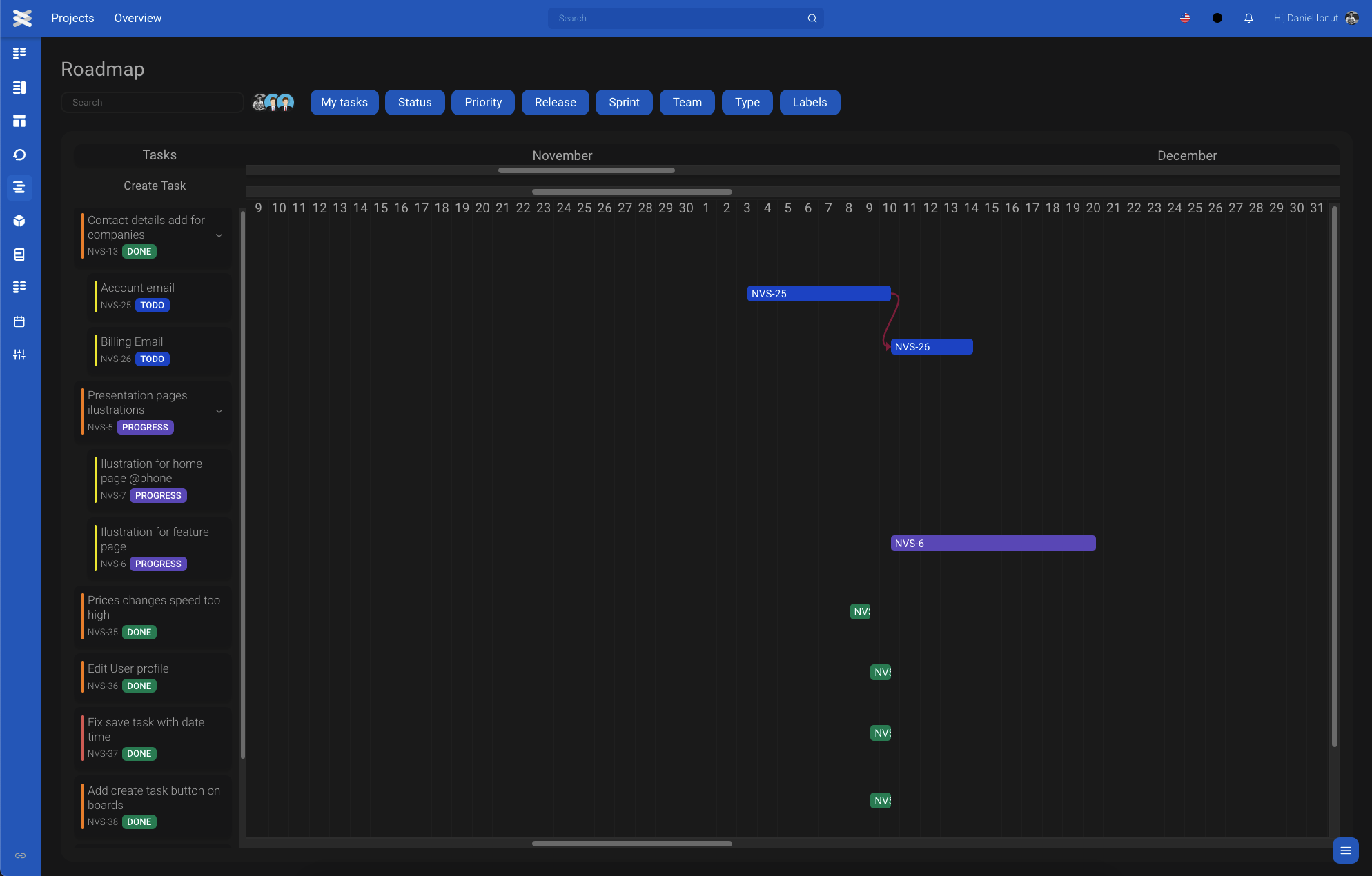Toggle the dark theme circle in header
The image size is (1372, 876).
1217,19
